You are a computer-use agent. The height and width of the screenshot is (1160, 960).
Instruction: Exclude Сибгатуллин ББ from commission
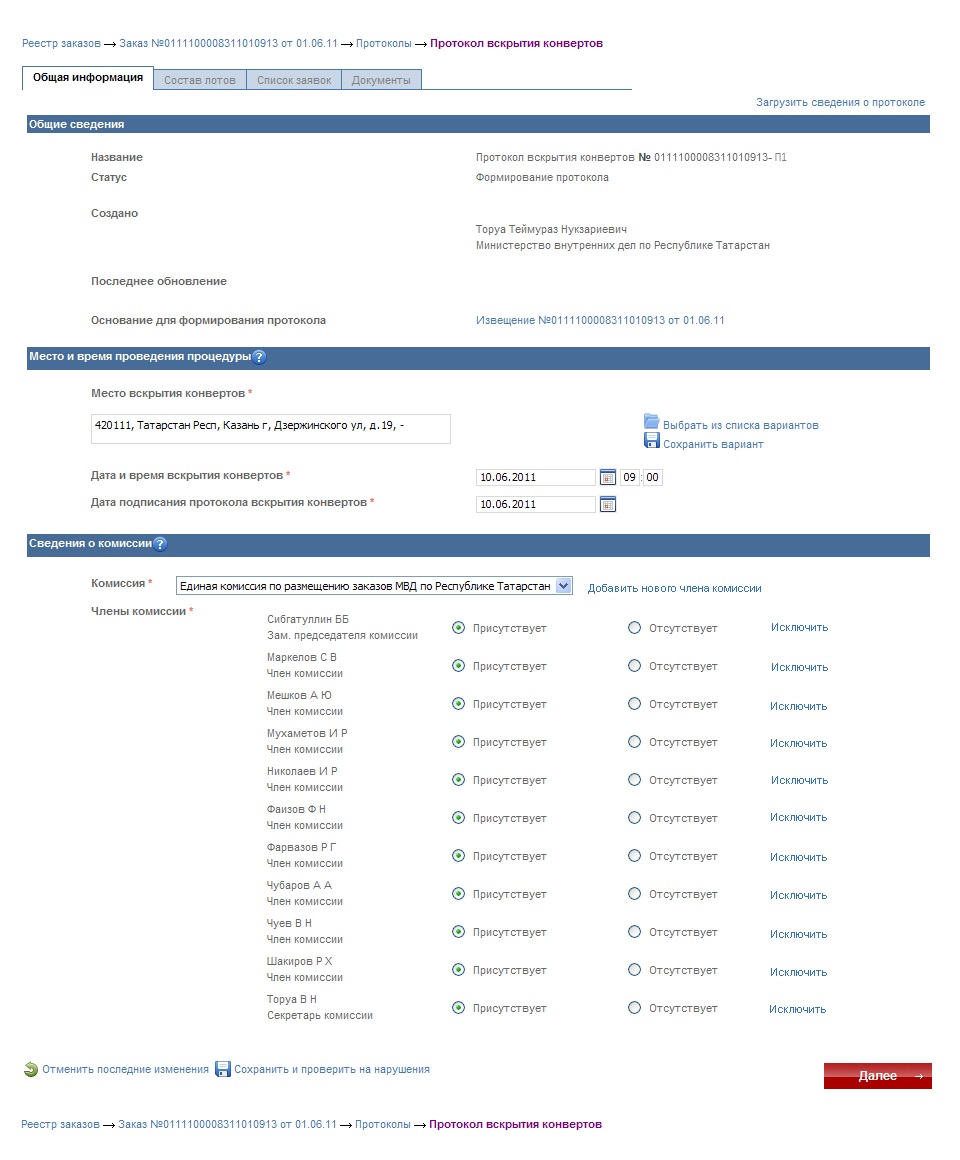[800, 627]
